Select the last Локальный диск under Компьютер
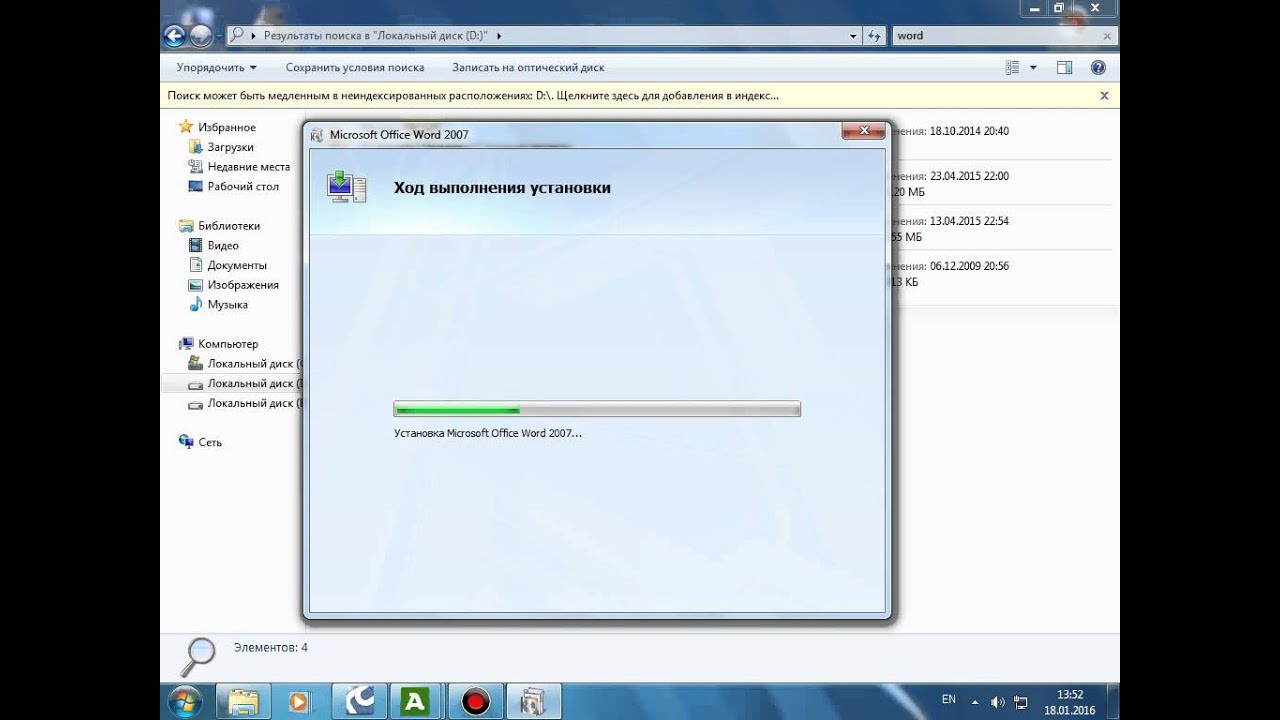Screen dimensions: 1280x720 [245, 403]
